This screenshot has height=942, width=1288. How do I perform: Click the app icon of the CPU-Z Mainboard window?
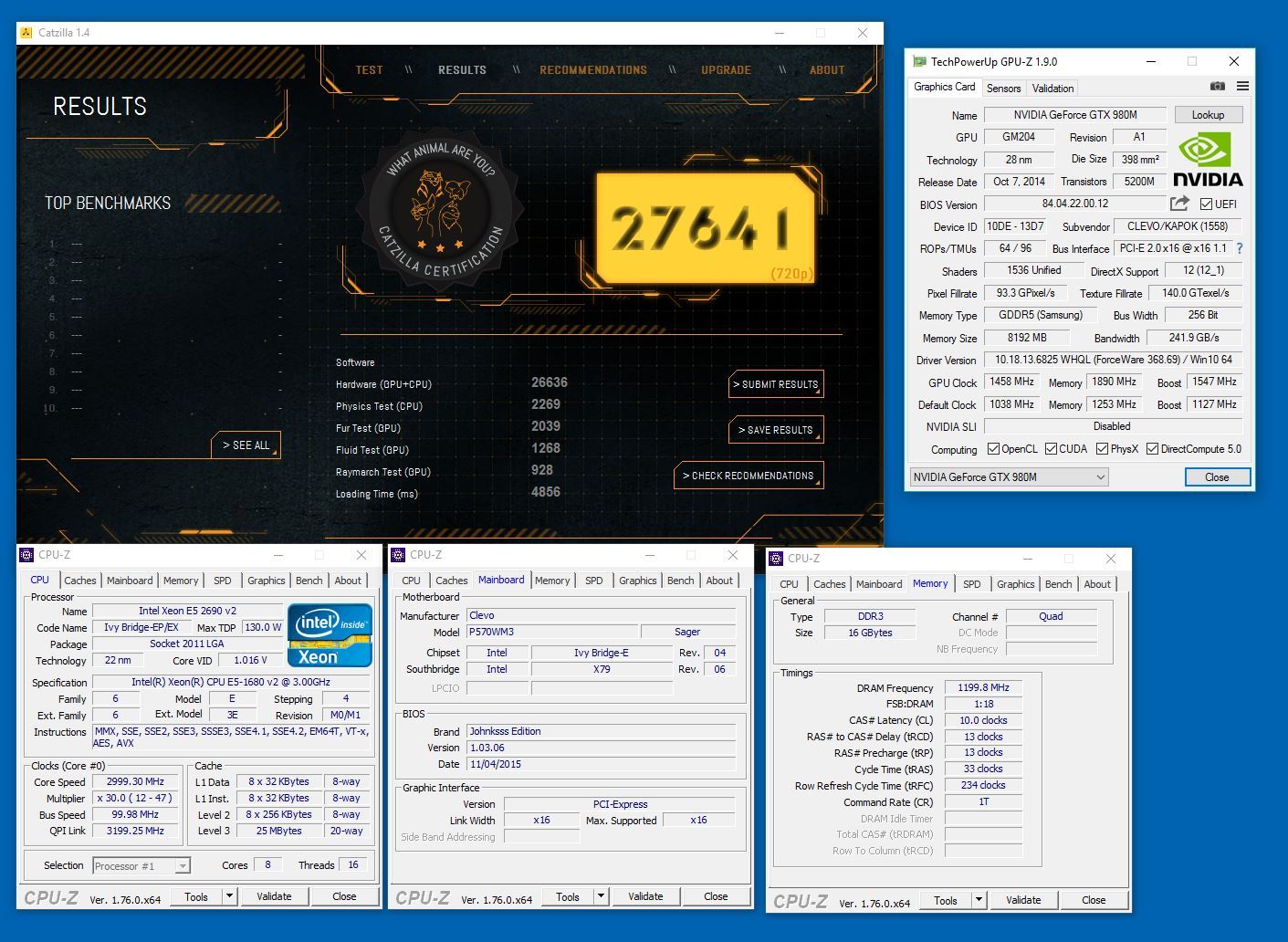[x=399, y=555]
